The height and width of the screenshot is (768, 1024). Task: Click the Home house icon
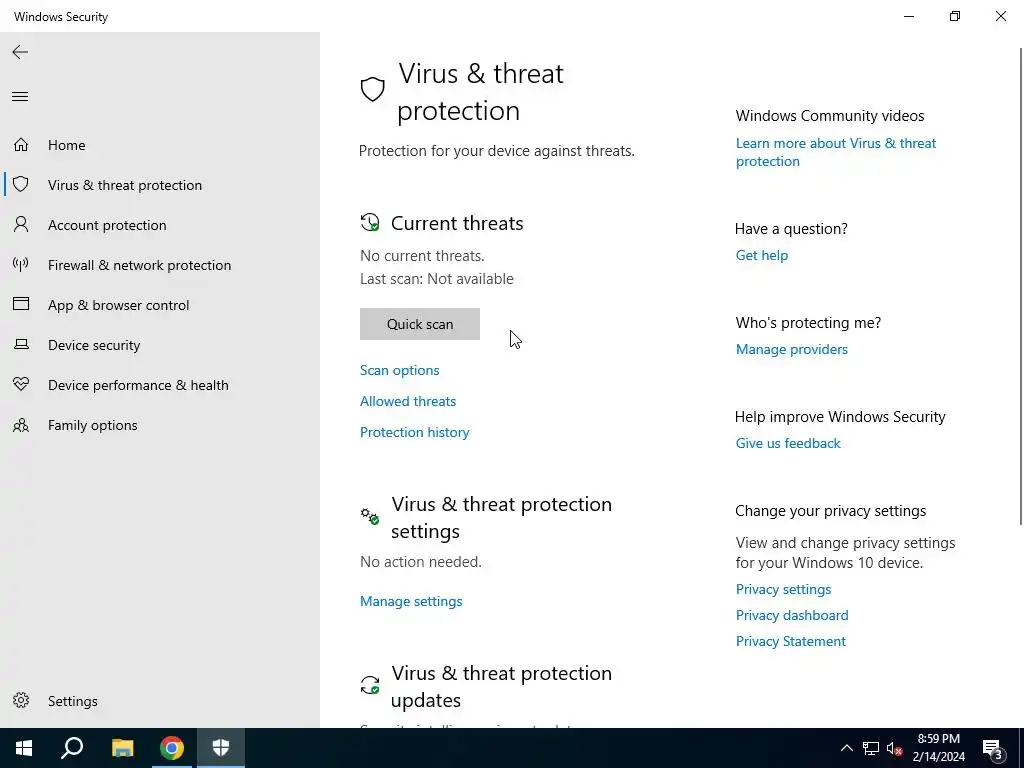pyautogui.click(x=21, y=144)
